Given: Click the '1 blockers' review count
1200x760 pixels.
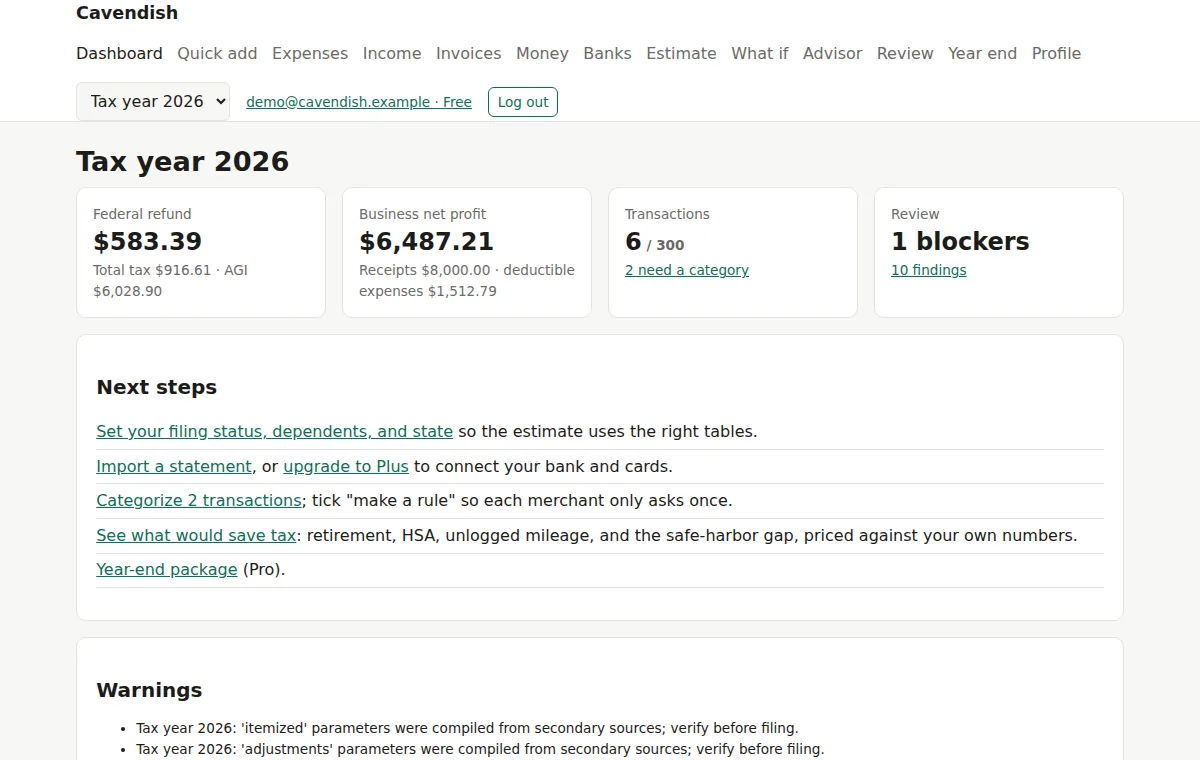Looking at the screenshot, I should [960, 241].
